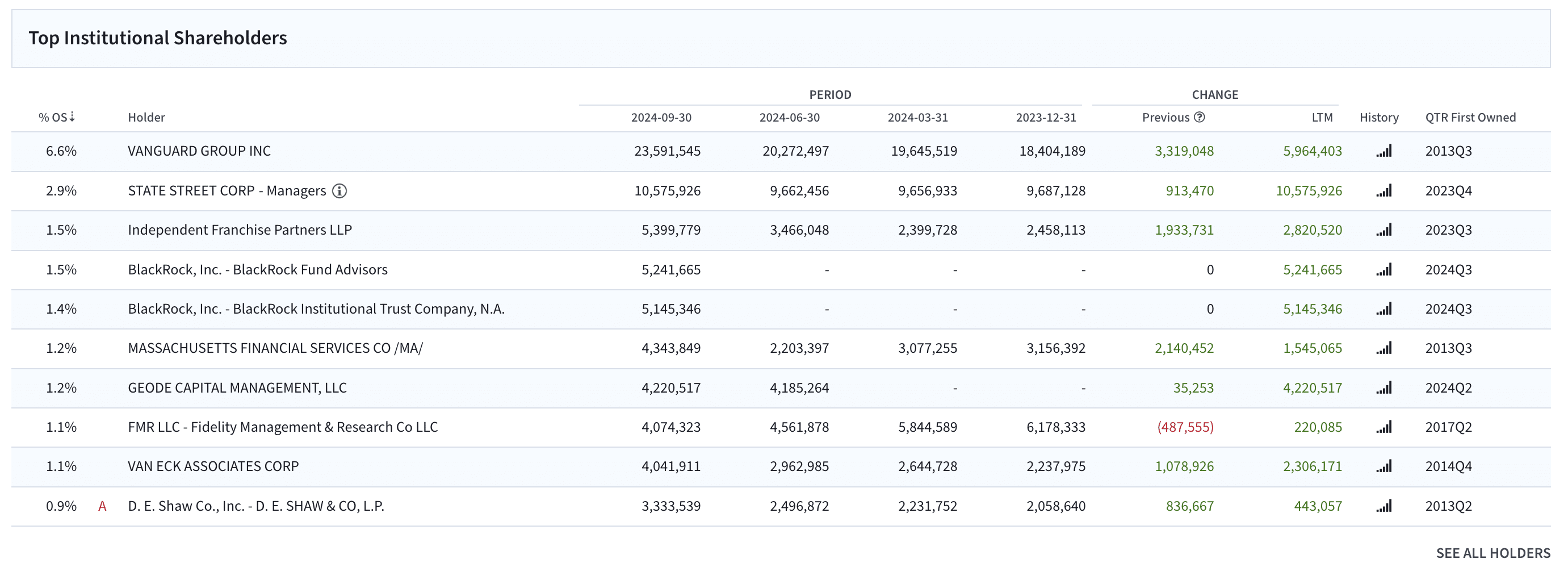Open BlackRock Fund Advisors holder entry
The image size is (1568, 567).
pyautogui.click(x=258, y=269)
